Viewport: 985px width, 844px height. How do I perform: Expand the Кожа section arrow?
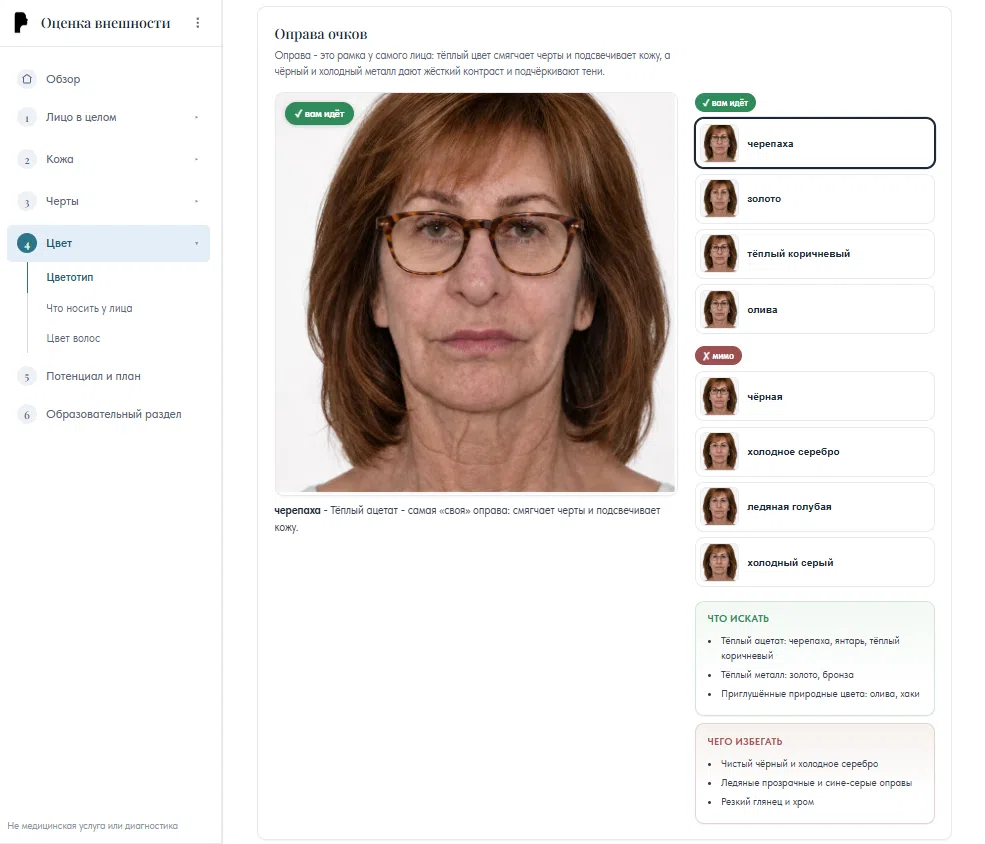(x=197, y=160)
